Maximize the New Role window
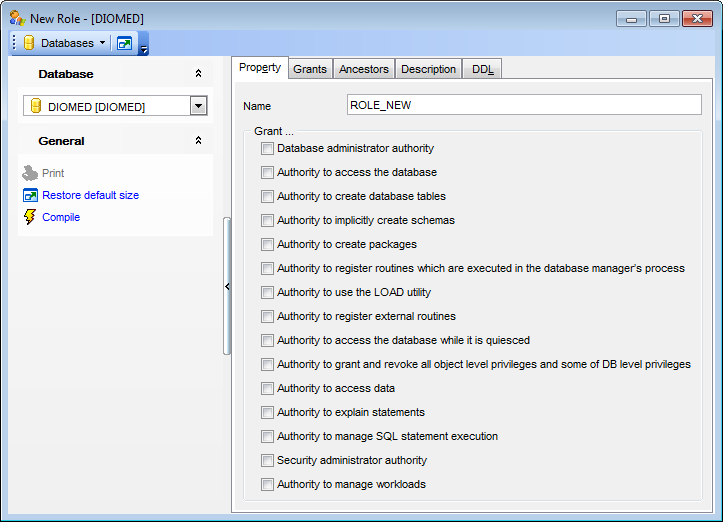 pyautogui.click(x=664, y=19)
